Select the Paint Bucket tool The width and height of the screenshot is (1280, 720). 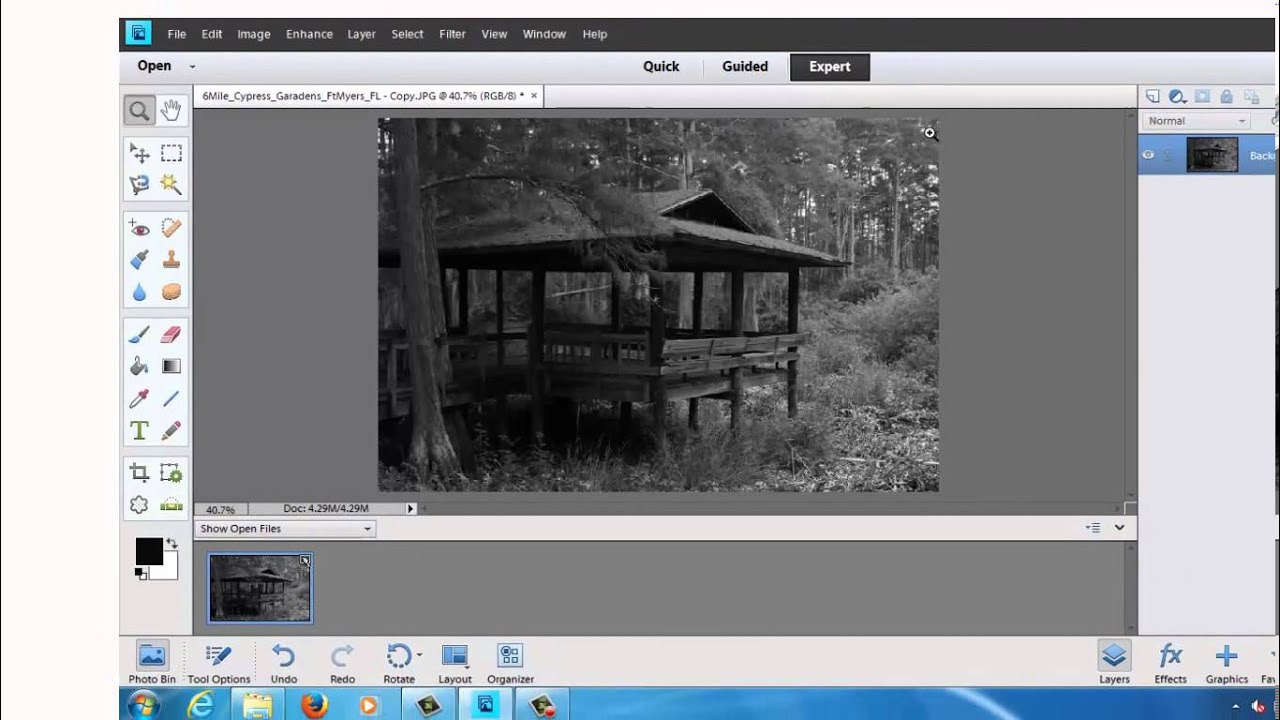pos(139,366)
